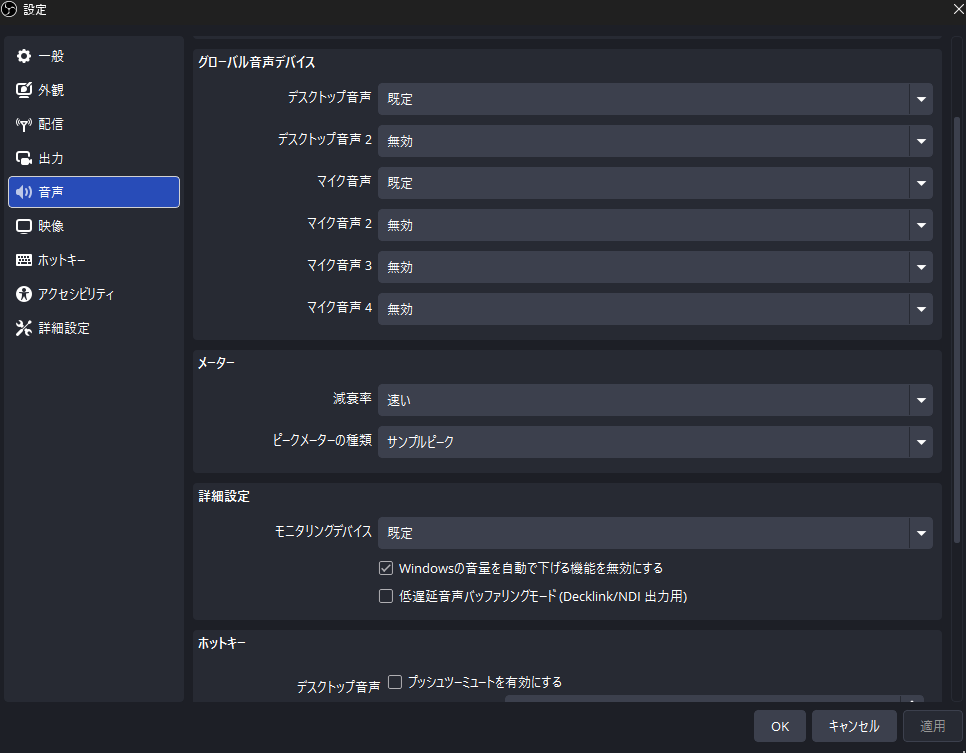Click the 外観 appearance icon
Image resolution: width=966 pixels, height=753 pixels.
tap(23, 90)
